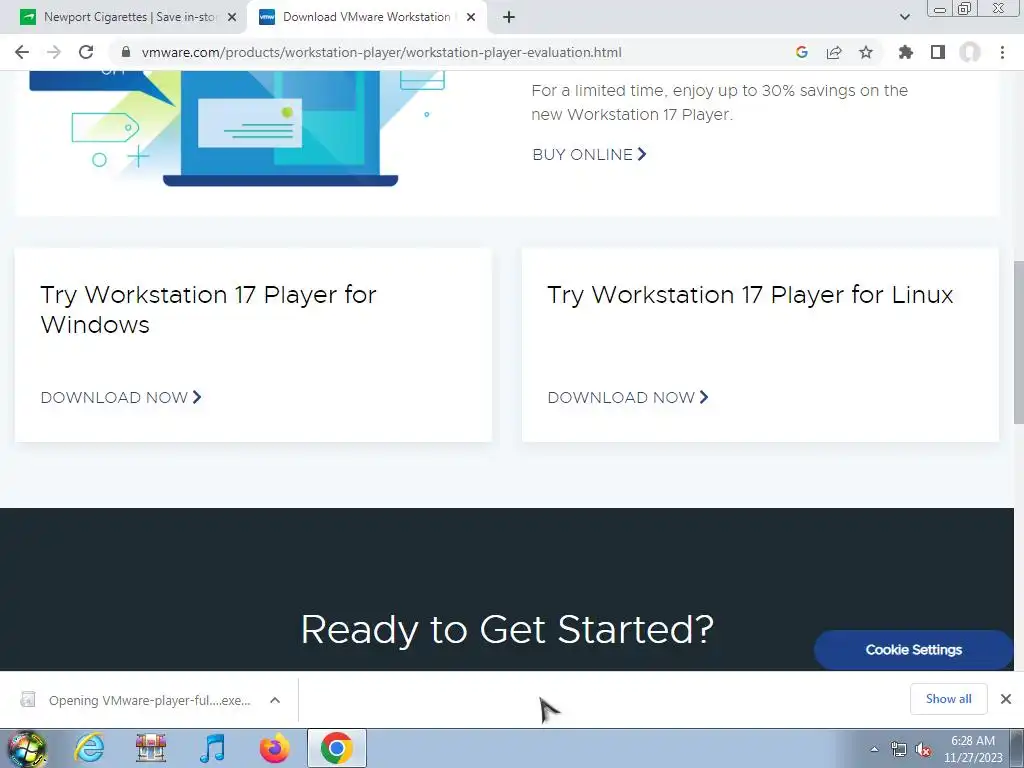Download Now for Windows Player
This screenshot has width=1024, height=768.
(121, 398)
